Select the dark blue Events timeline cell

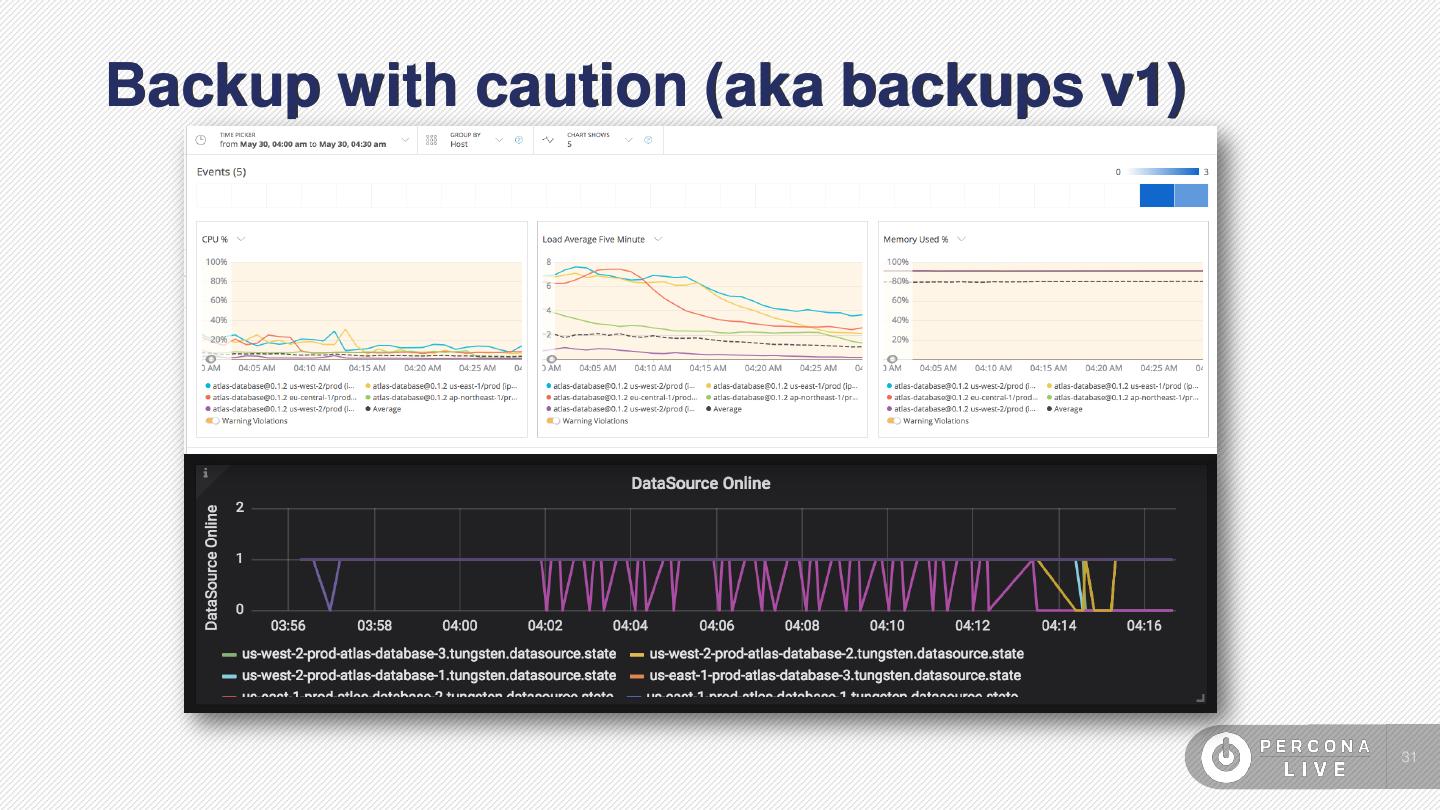[x=1157, y=196]
